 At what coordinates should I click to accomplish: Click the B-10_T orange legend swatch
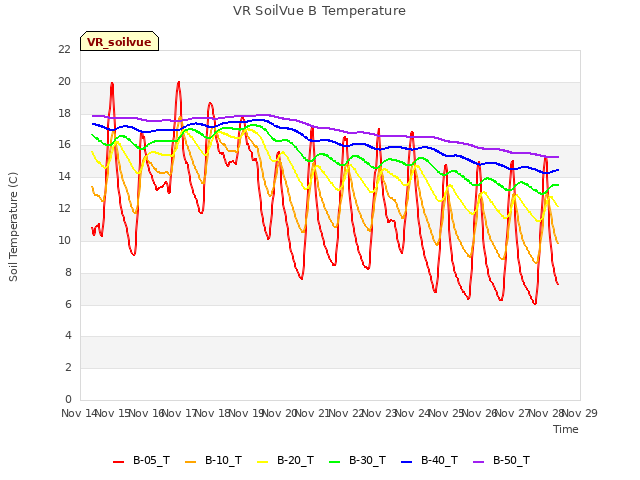pos(191,462)
